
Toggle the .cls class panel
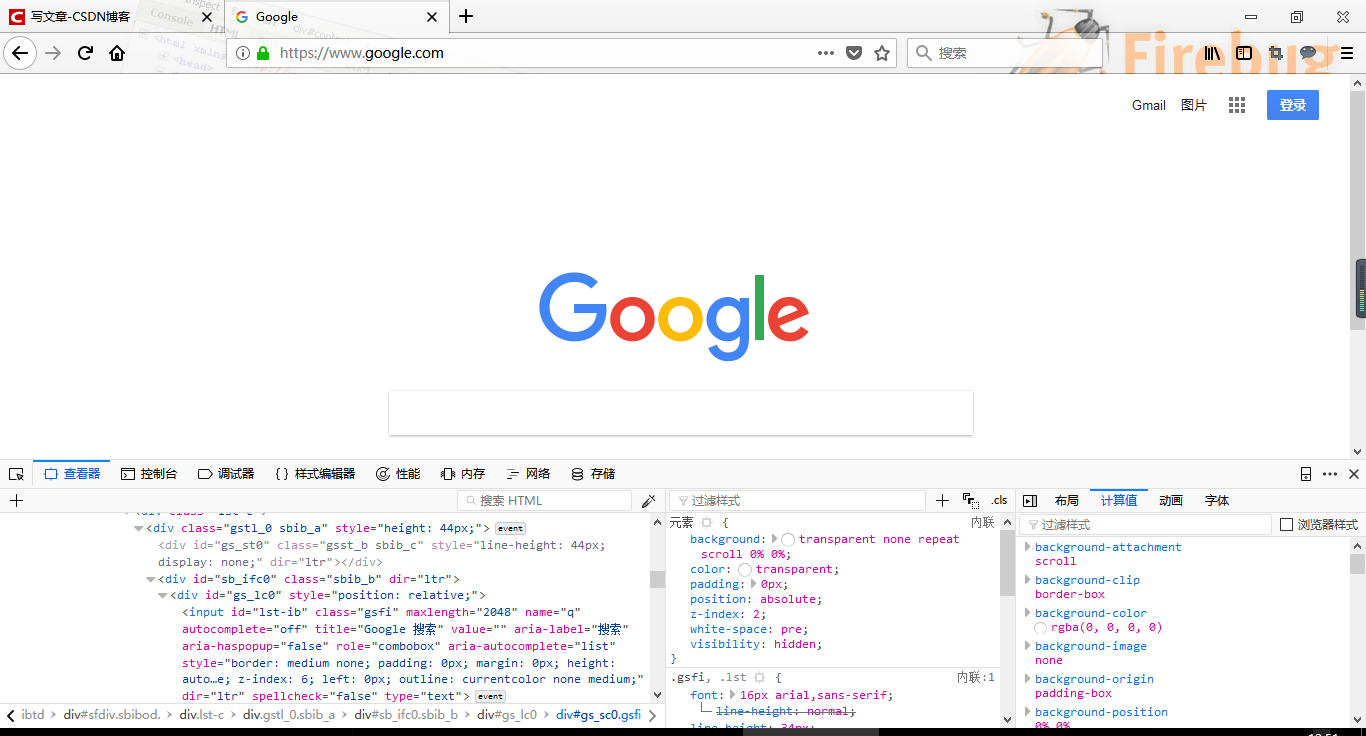coord(1000,500)
